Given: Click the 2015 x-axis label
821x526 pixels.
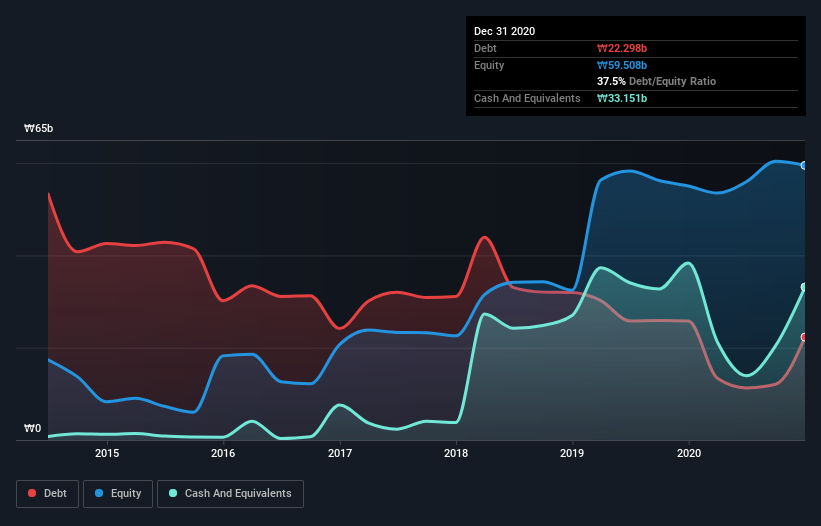Looking at the screenshot, I should (x=107, y=453).
